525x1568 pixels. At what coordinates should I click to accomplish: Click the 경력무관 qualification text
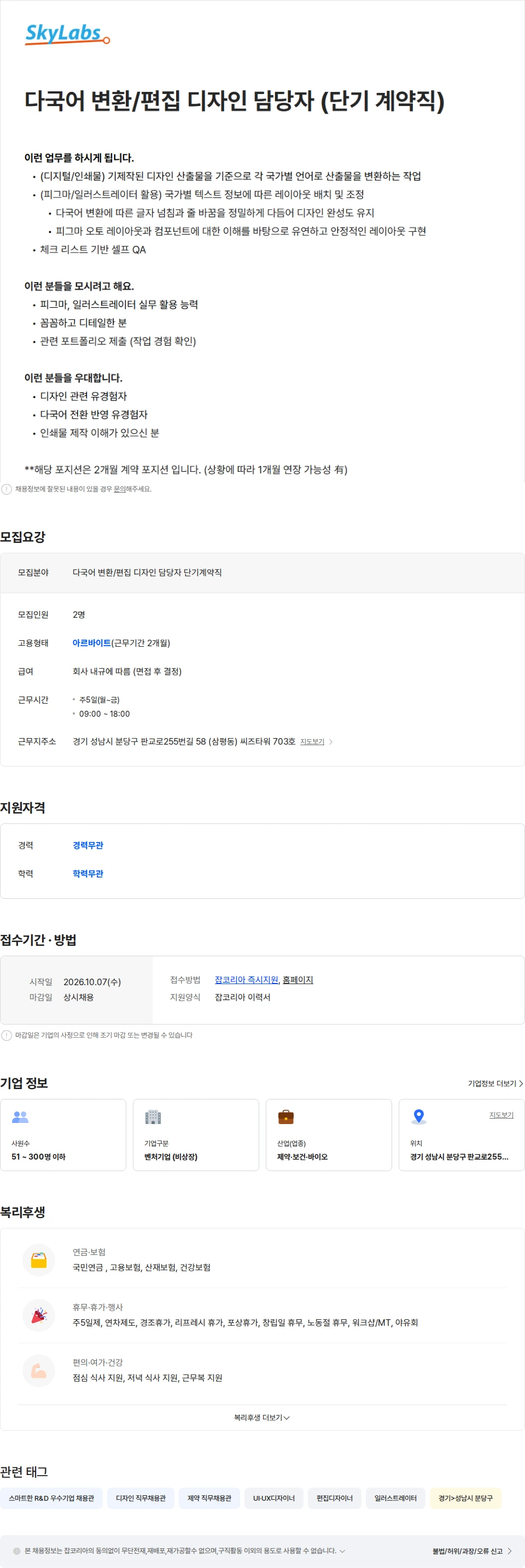87,845
